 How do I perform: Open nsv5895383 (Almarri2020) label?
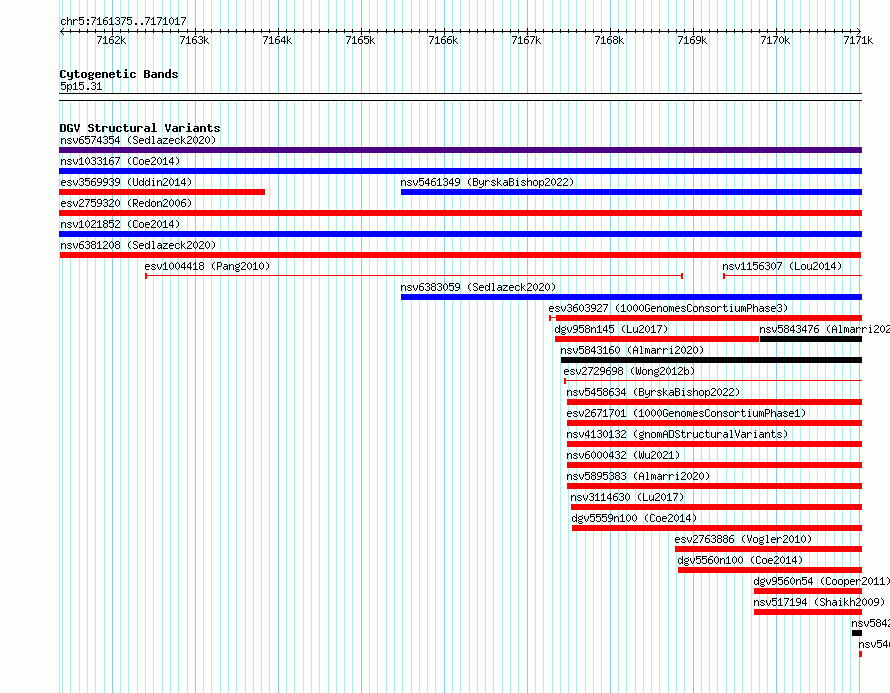coord(638,476)
